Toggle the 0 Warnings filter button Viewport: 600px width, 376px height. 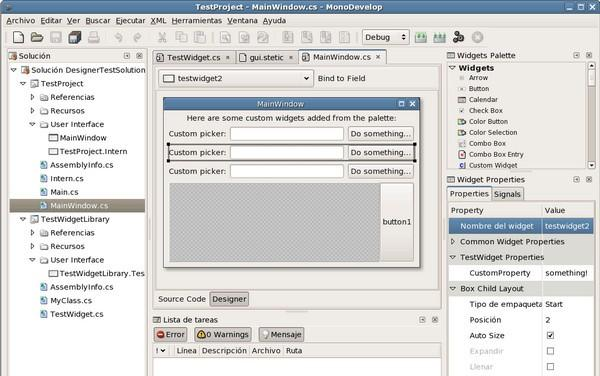click(x=223, y=335)
